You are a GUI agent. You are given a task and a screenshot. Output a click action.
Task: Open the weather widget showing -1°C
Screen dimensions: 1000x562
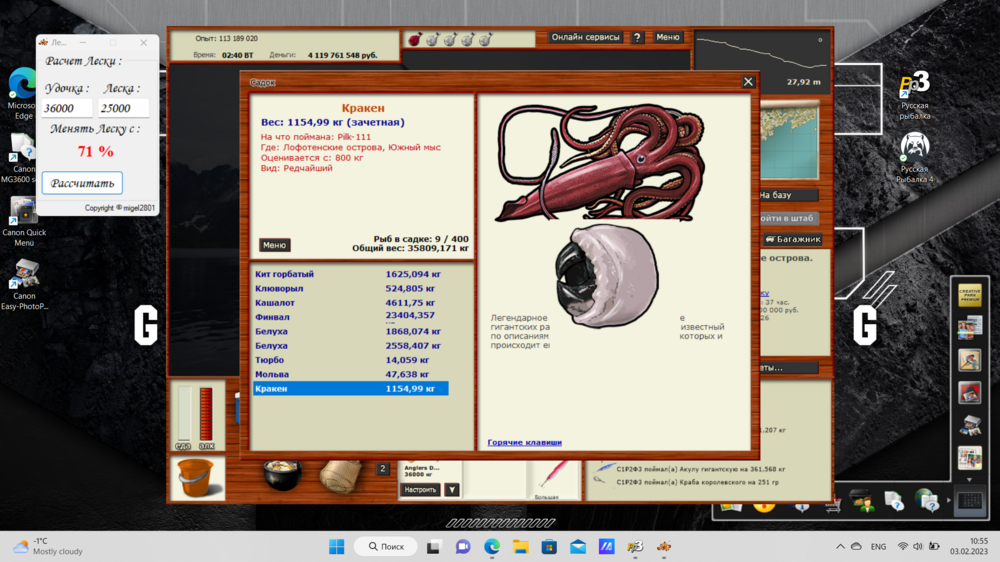[x=48, y=546]
